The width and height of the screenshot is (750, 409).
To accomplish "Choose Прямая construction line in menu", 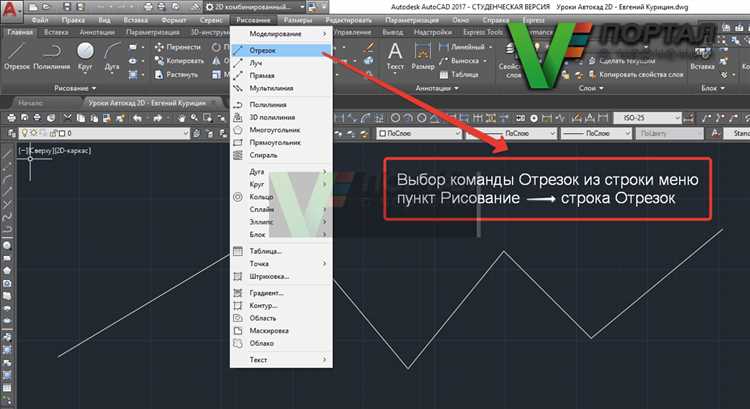I will (x=281, y=76).
